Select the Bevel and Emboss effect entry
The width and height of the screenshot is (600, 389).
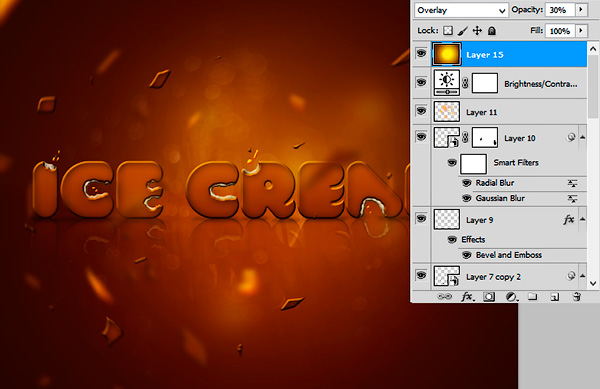pyautogui.click(x=509, y=255)
